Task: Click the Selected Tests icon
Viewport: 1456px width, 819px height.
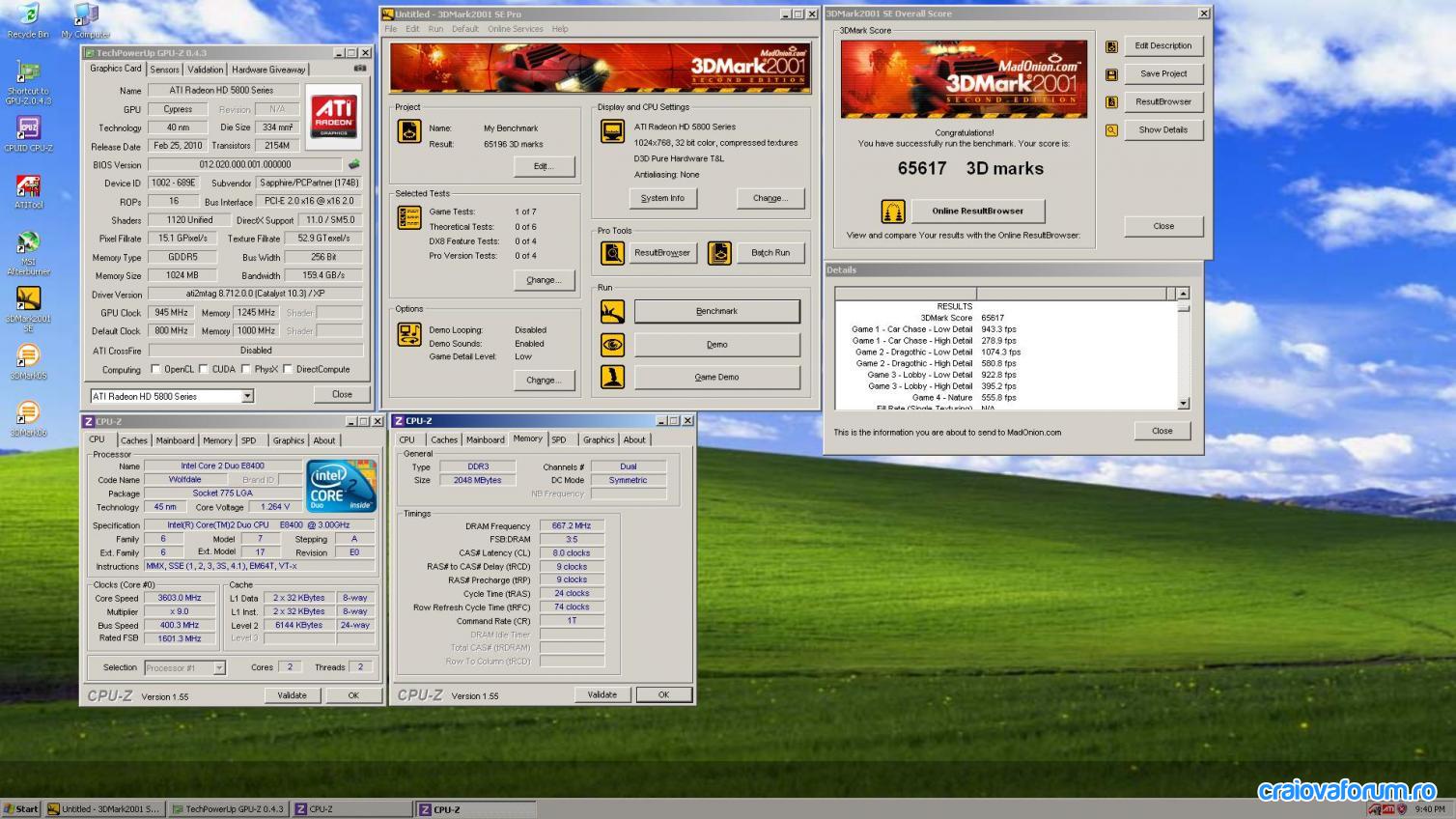Action: pyautogui.click(x=409, y=217)
